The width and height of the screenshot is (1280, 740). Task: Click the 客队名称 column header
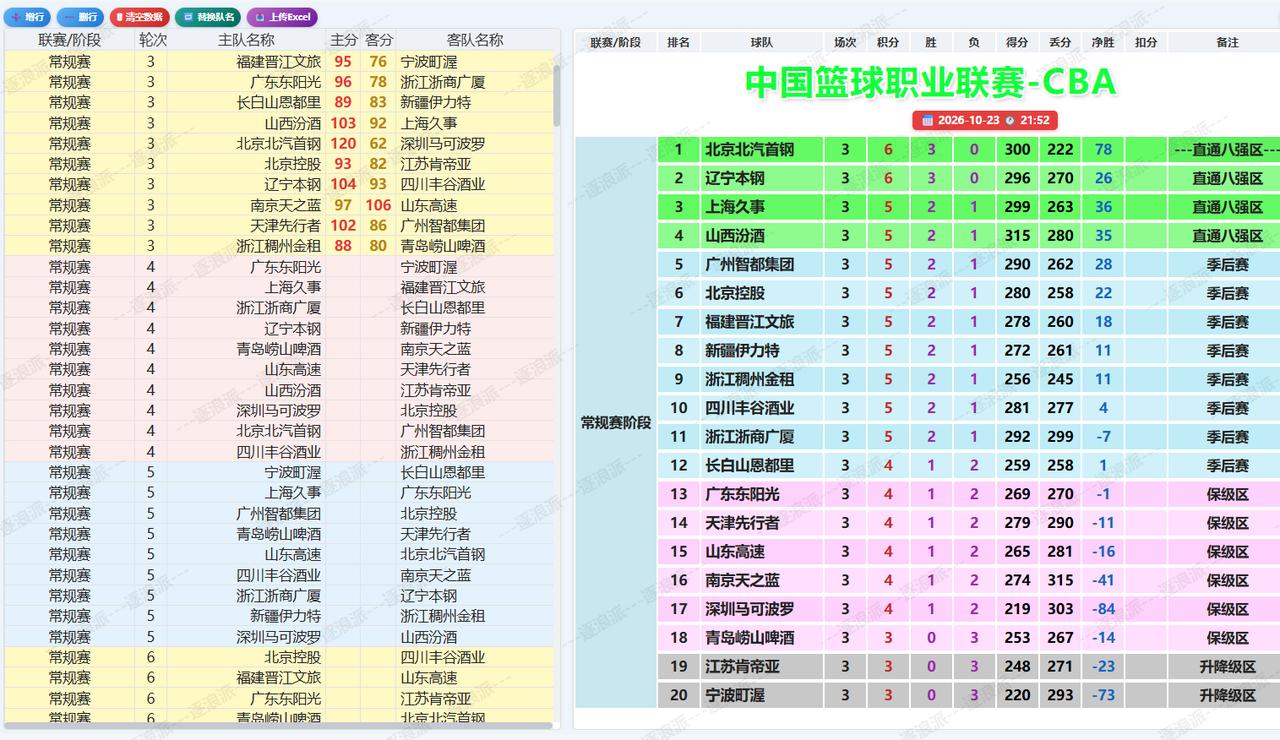click(475, 40)
